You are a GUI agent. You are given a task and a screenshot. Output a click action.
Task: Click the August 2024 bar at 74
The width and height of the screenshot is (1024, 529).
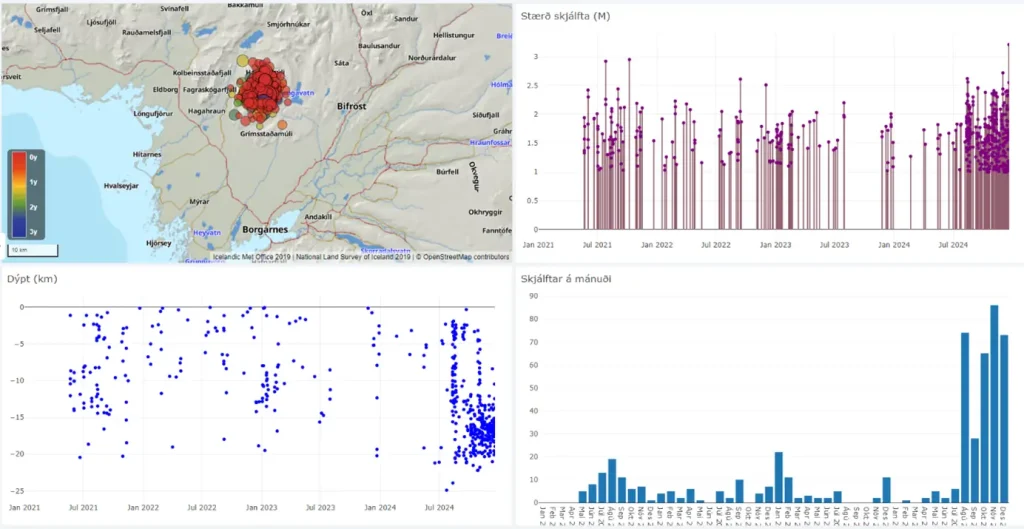[965, 418]
